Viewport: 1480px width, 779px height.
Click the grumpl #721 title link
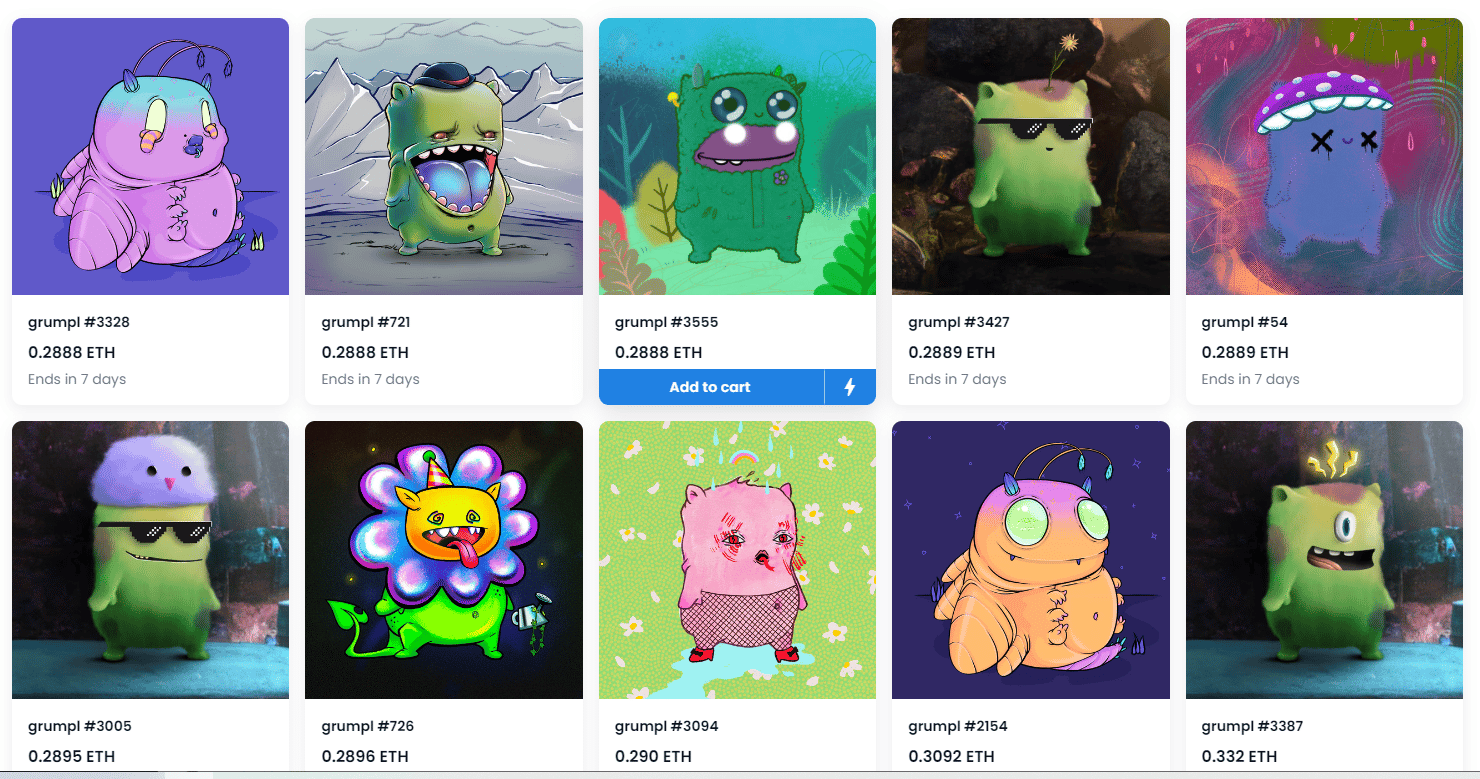click(x=366, y=323)
